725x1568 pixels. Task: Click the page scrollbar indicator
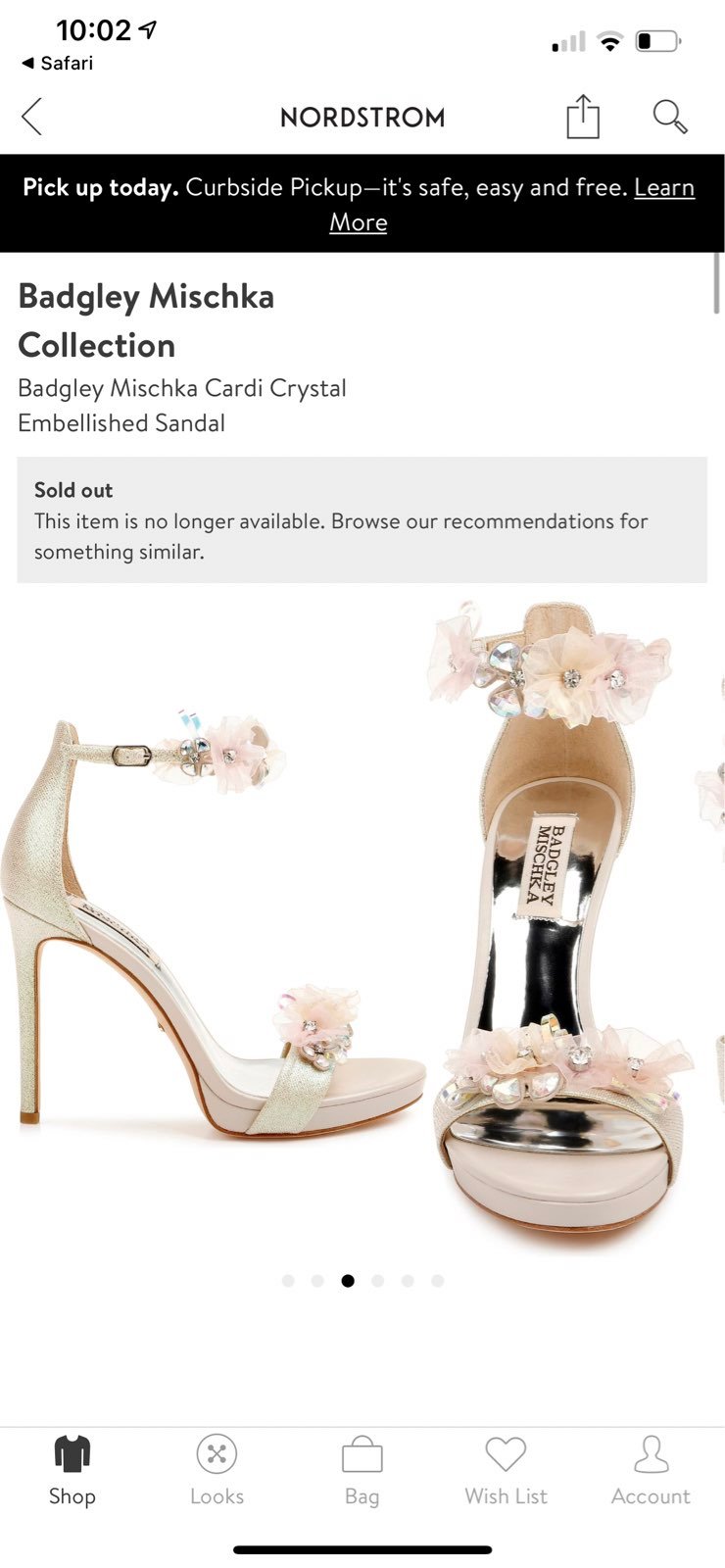(x=717, y=283)
